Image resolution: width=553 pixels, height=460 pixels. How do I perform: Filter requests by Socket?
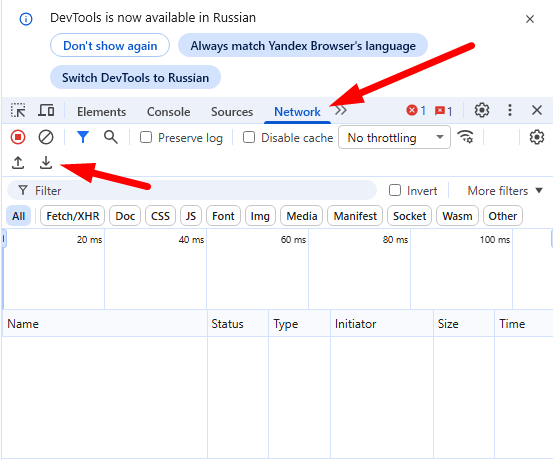409,216
